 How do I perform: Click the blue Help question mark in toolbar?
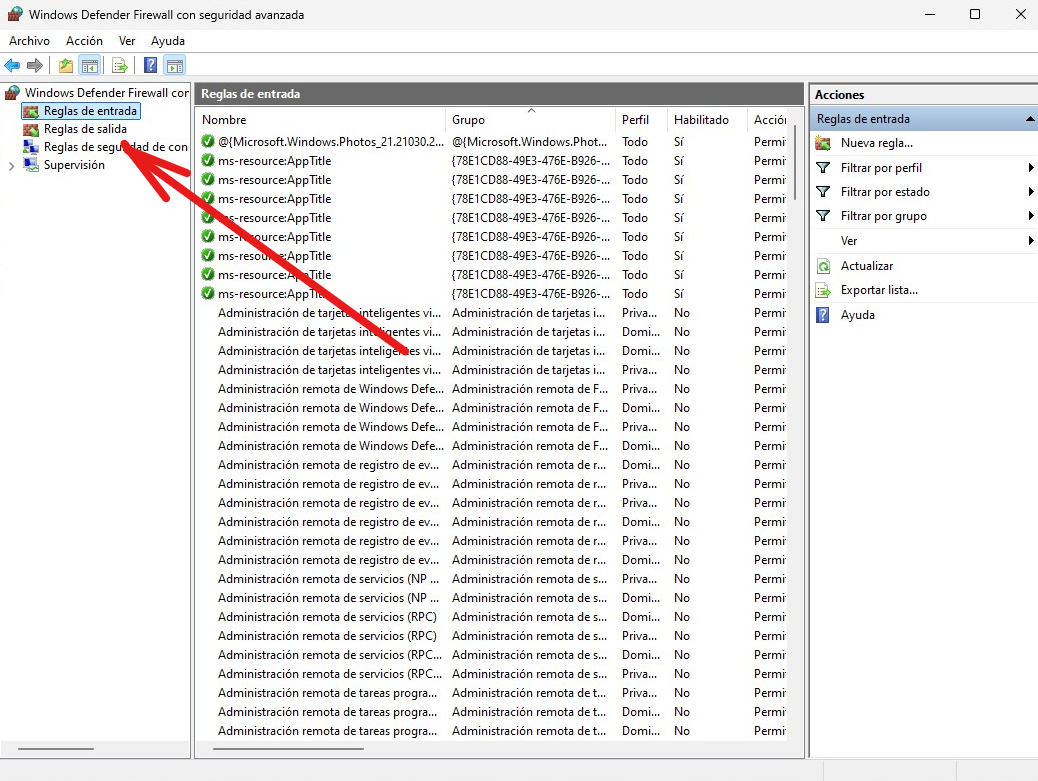[x=150, y=66]
